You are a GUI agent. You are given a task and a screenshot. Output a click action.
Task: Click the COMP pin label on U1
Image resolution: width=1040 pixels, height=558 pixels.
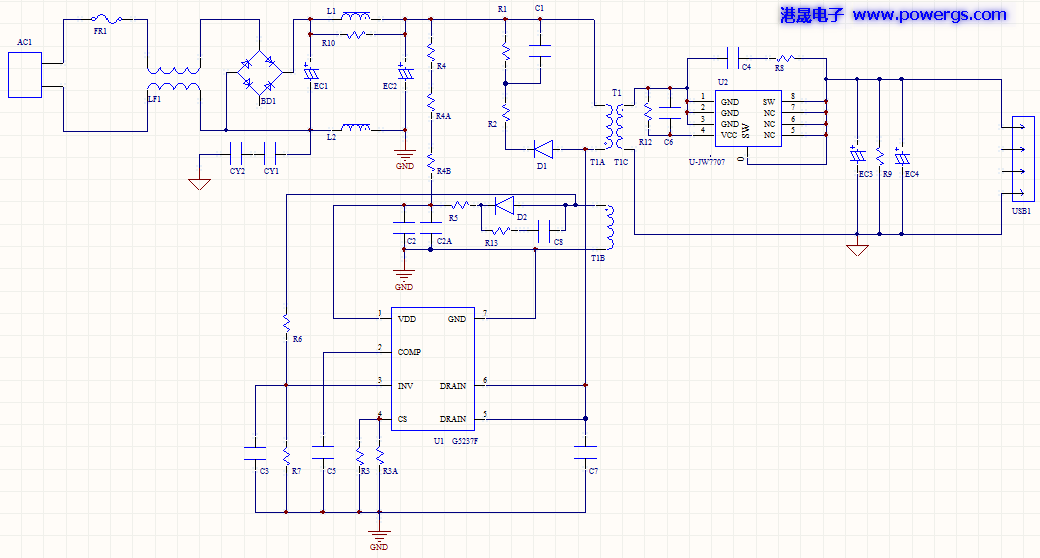(x=409, y=352)
